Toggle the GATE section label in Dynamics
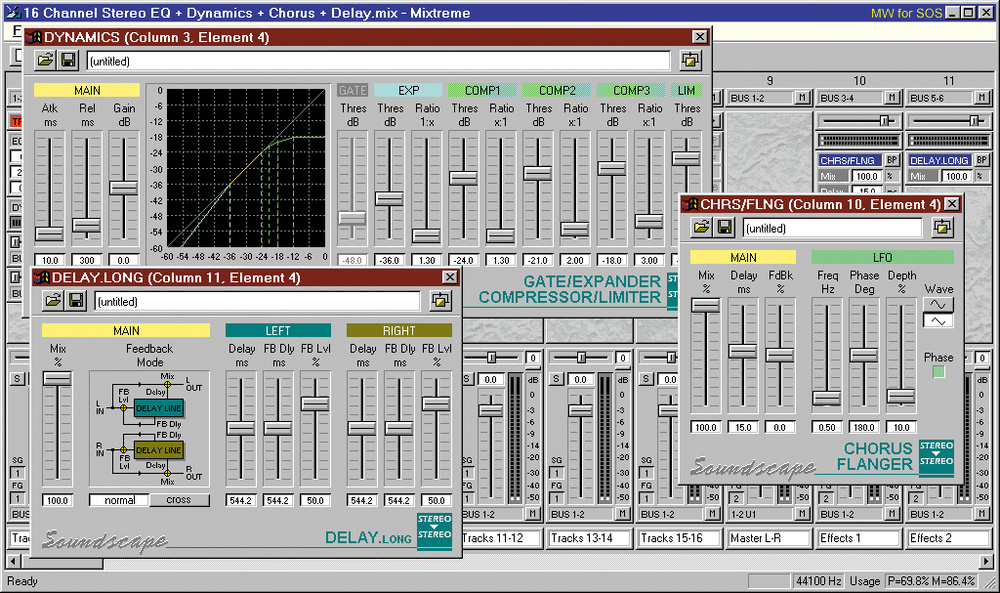This screenshot has width=1000, height=593. pyautogui.click(x=352, y=90)
